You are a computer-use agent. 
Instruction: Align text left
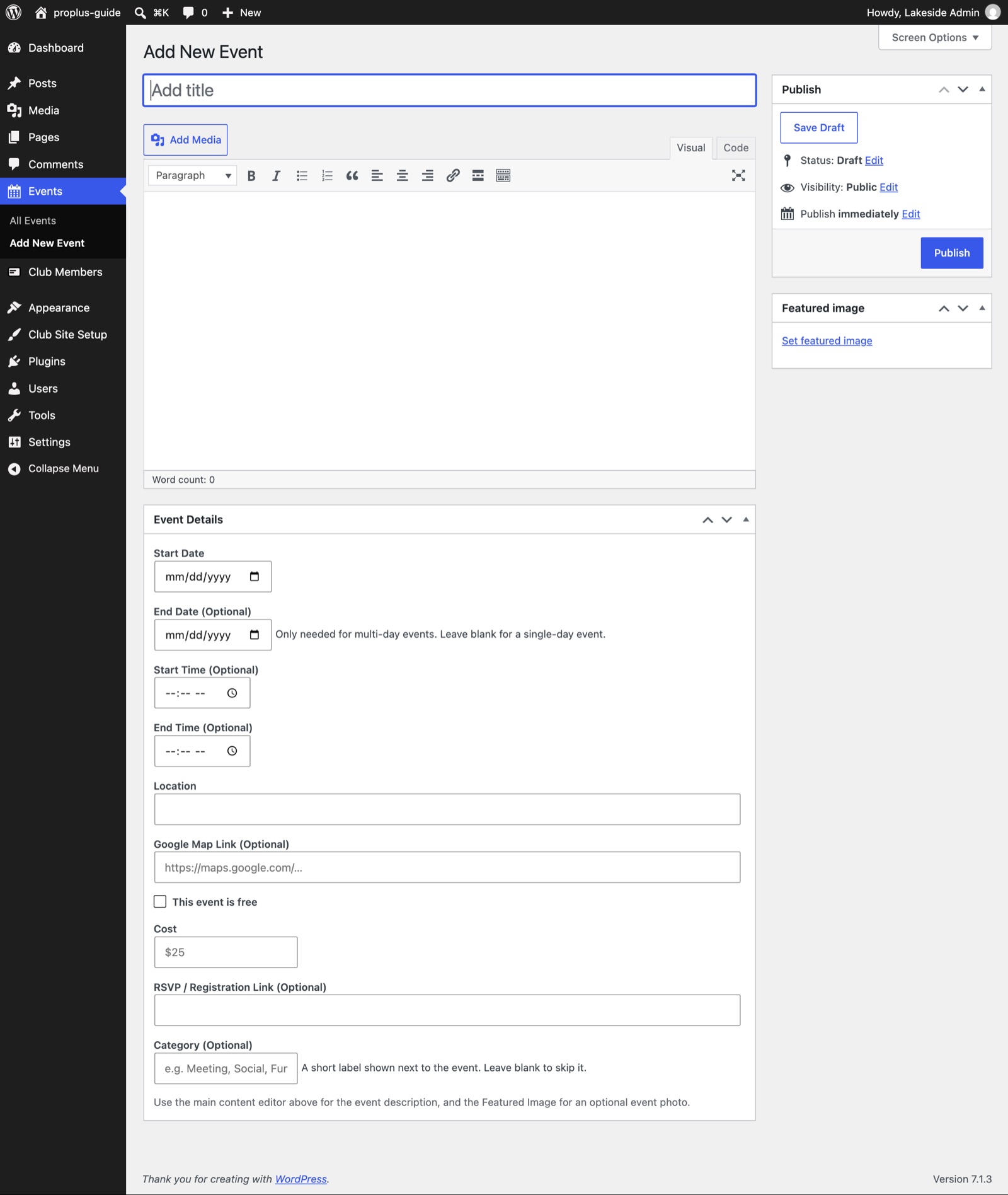point(377,176)
